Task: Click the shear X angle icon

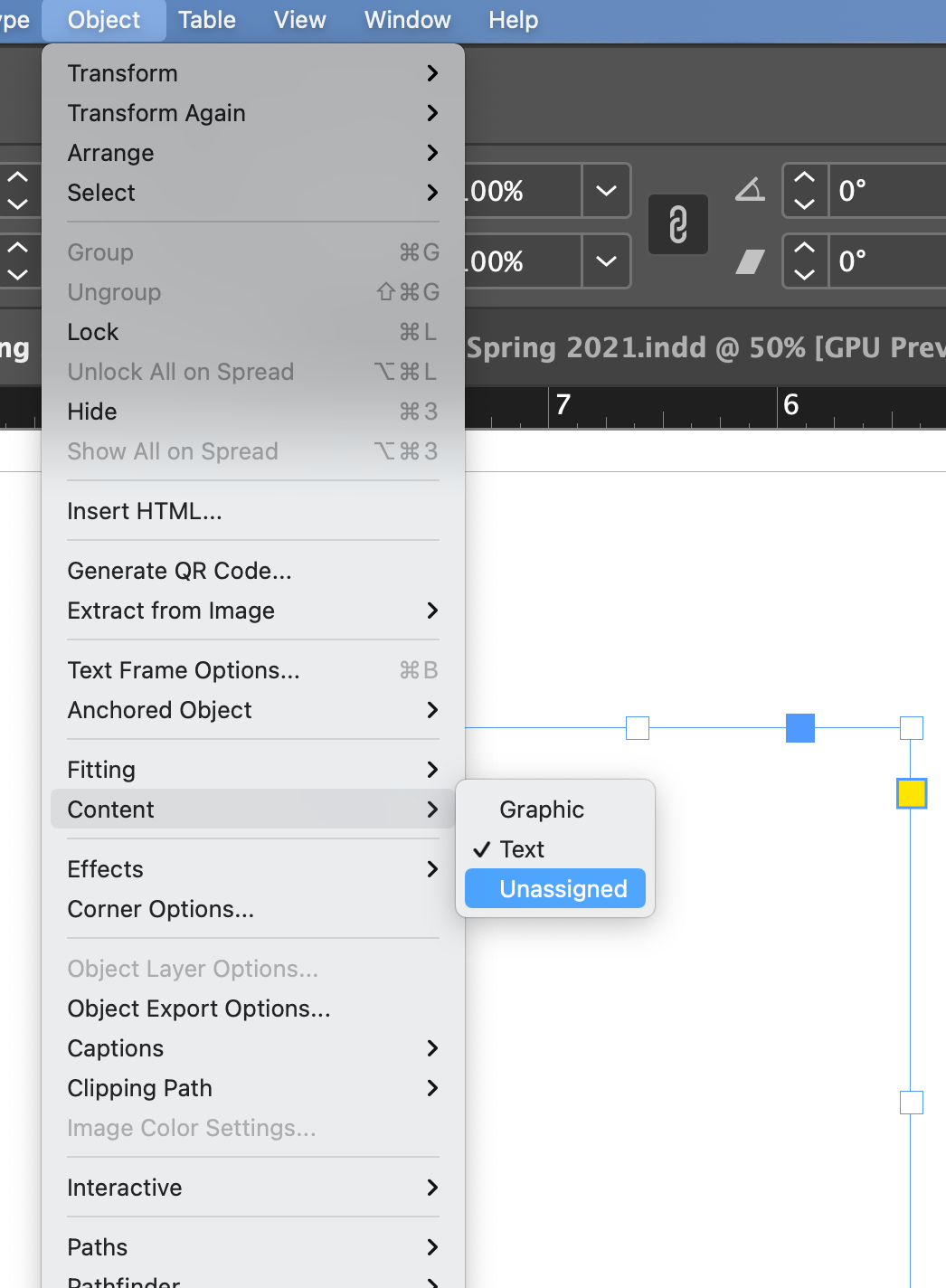Action: [750, 261]
